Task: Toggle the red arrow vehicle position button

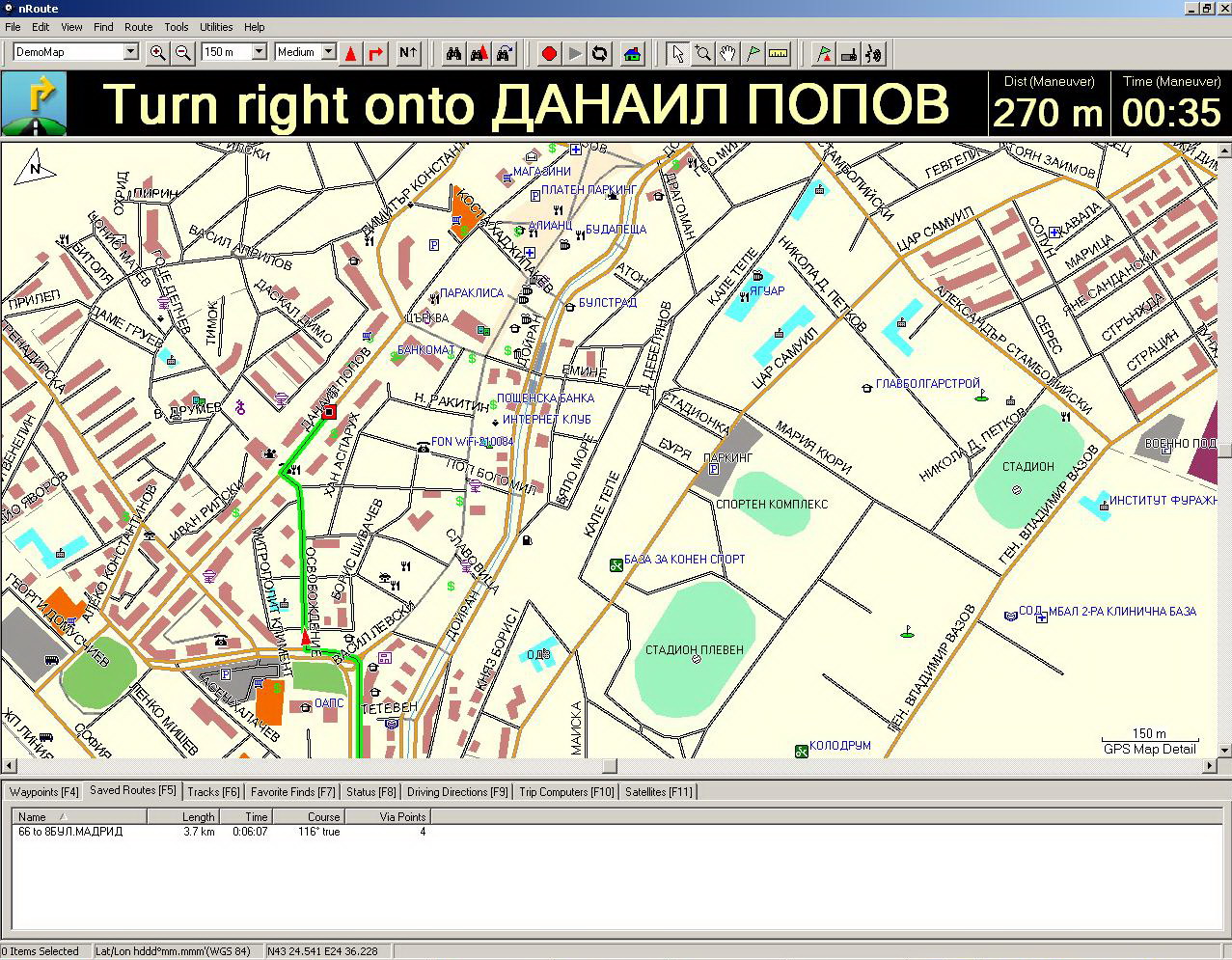Action: [x=351, y=53]
